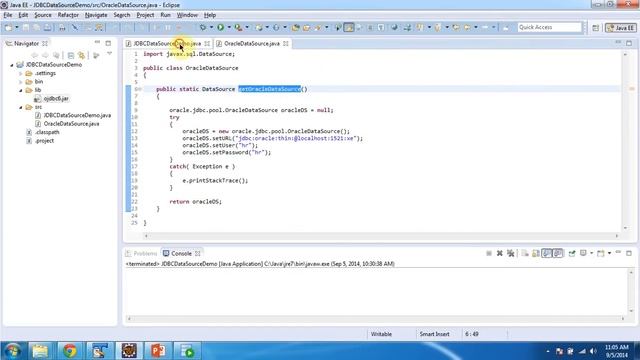
Task: Click the Pin Console icon
Action: tap(572, 253)
